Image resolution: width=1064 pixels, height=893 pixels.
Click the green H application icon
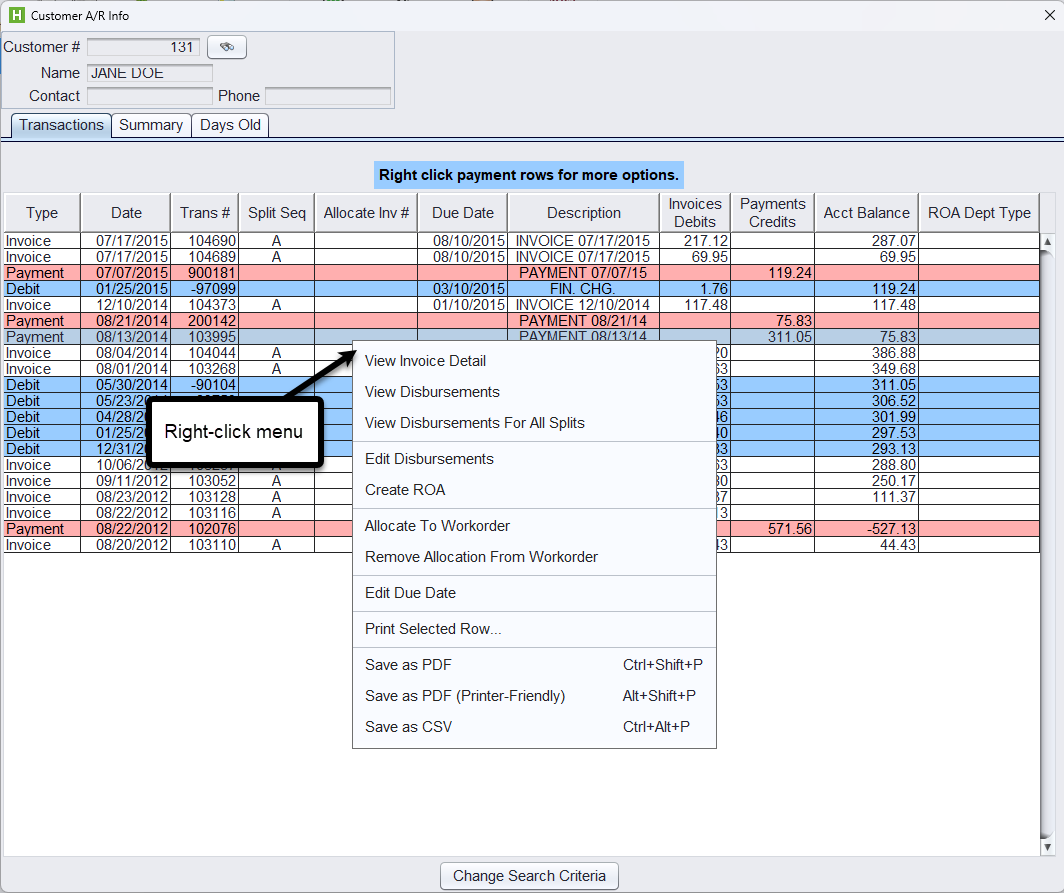(15, 15)
